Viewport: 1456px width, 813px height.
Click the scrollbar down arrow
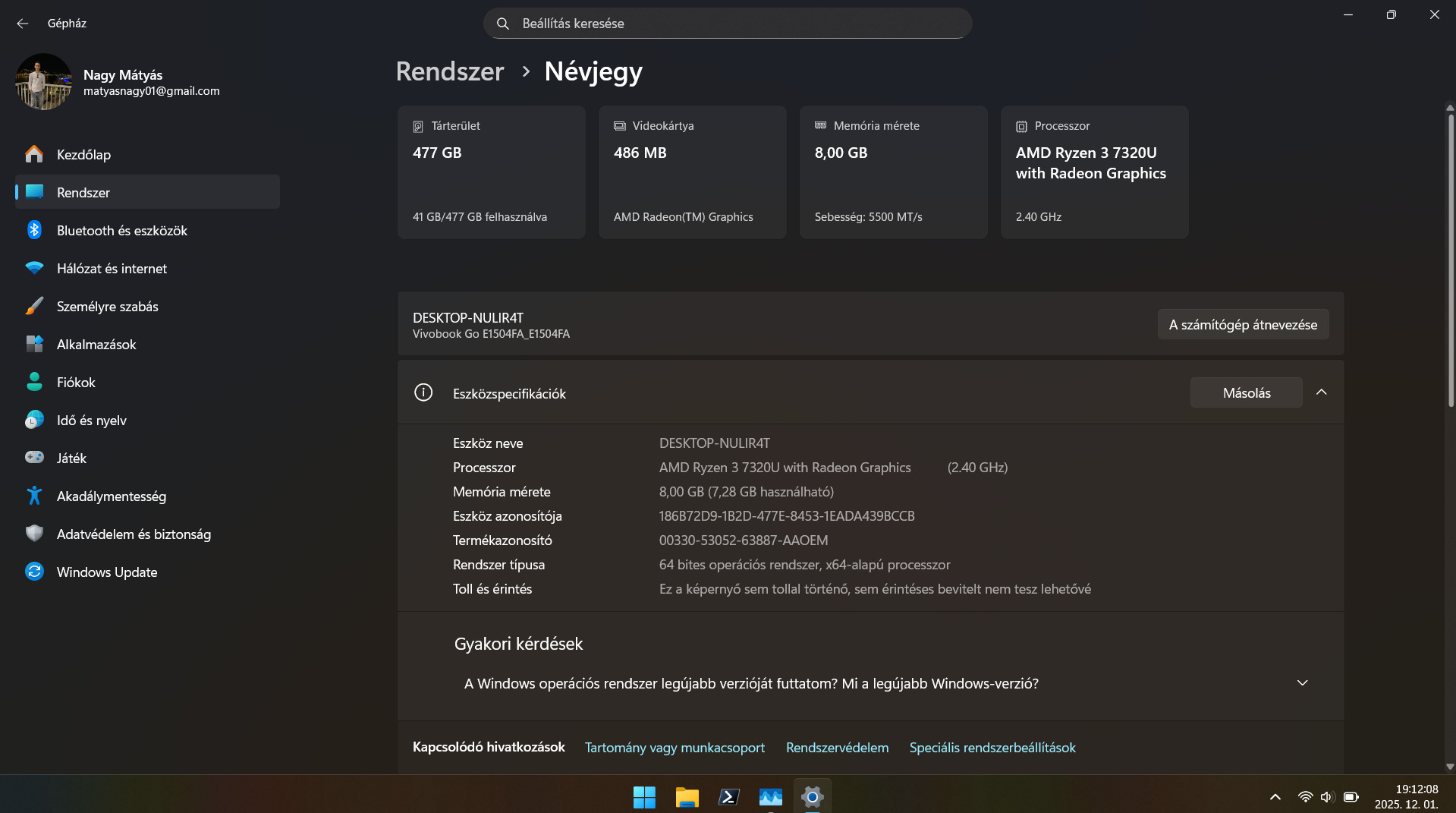(1450, 767)
